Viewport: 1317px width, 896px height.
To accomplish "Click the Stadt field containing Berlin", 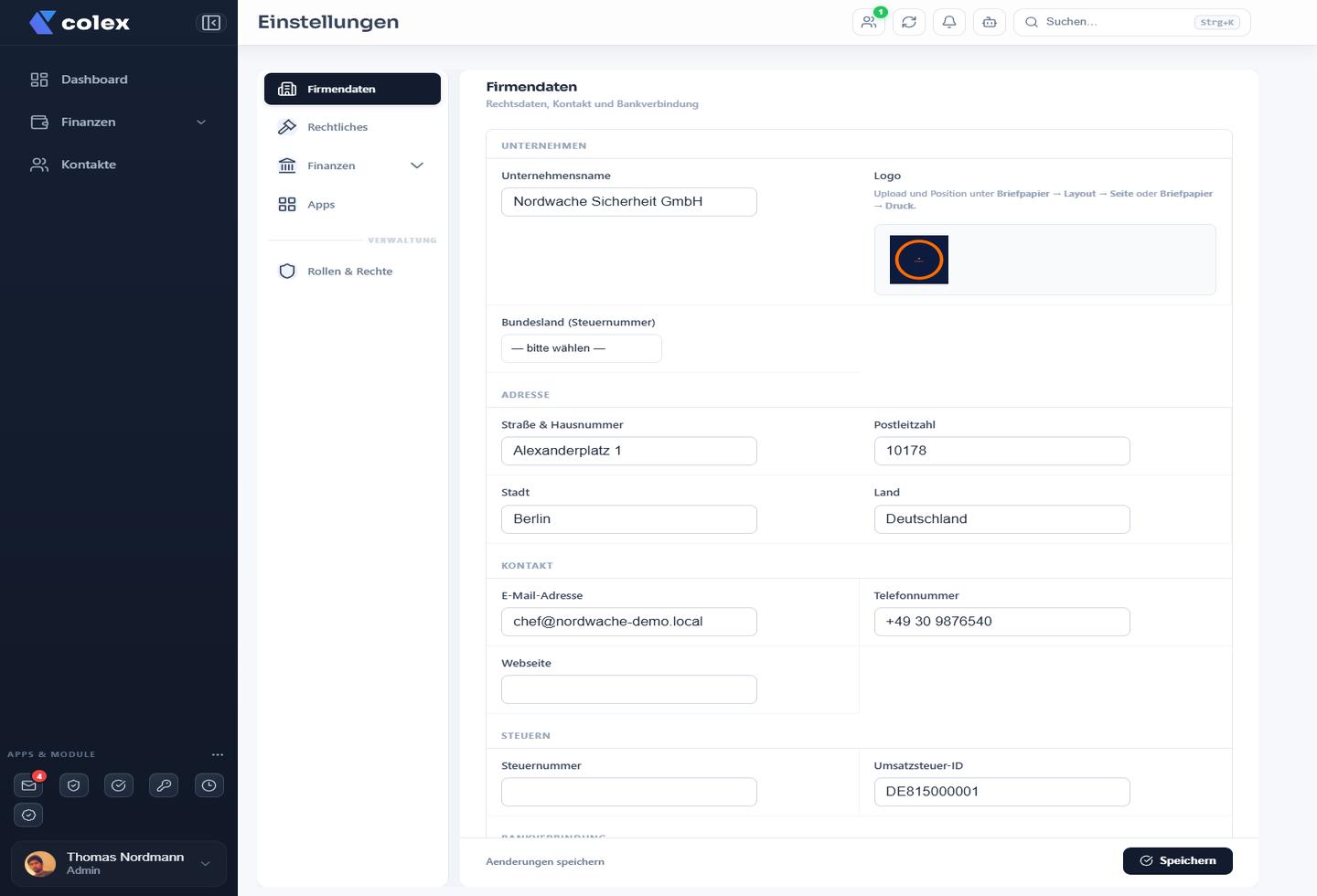I will 629,519.
